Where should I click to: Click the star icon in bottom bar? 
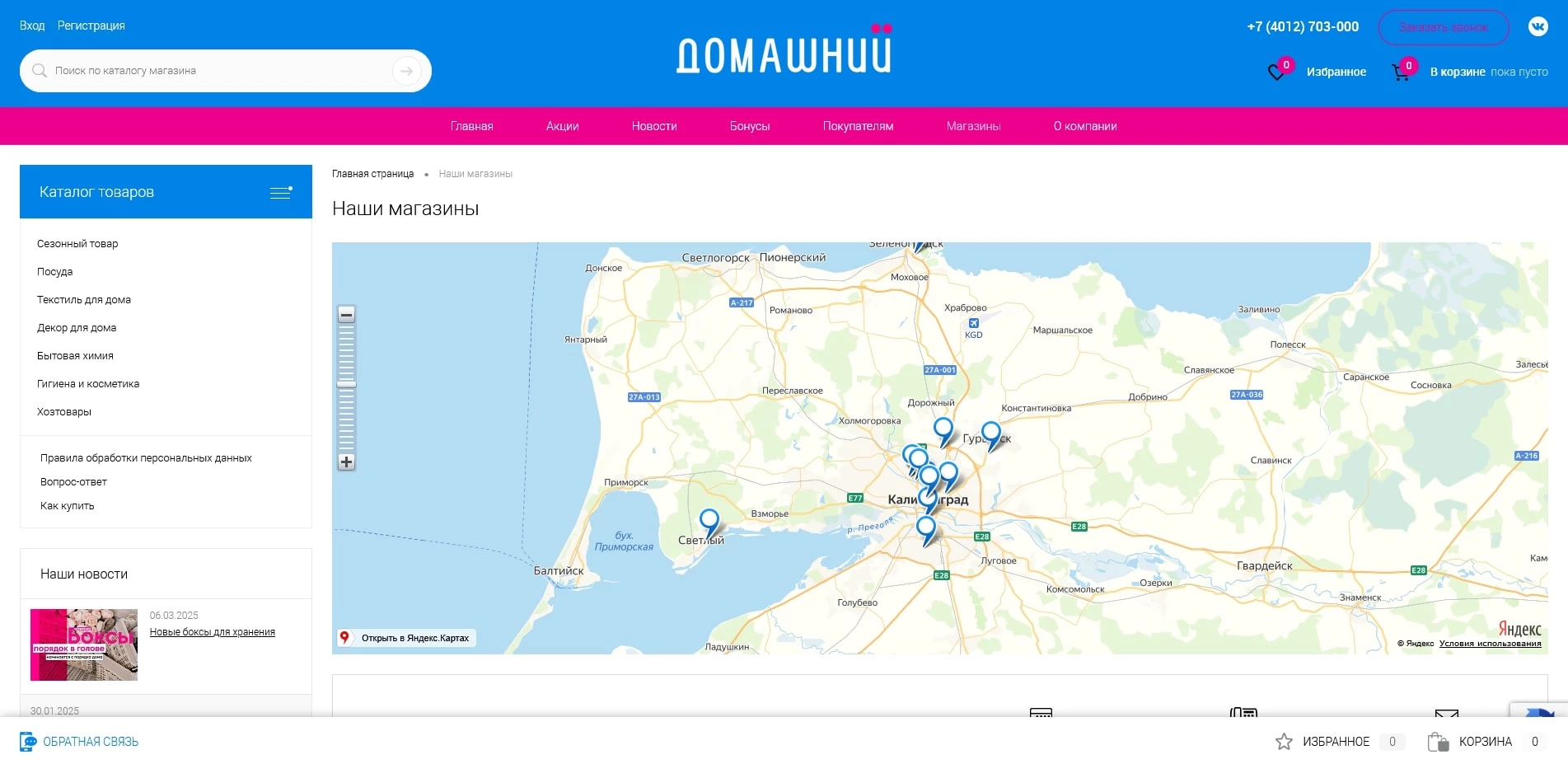1284,742
